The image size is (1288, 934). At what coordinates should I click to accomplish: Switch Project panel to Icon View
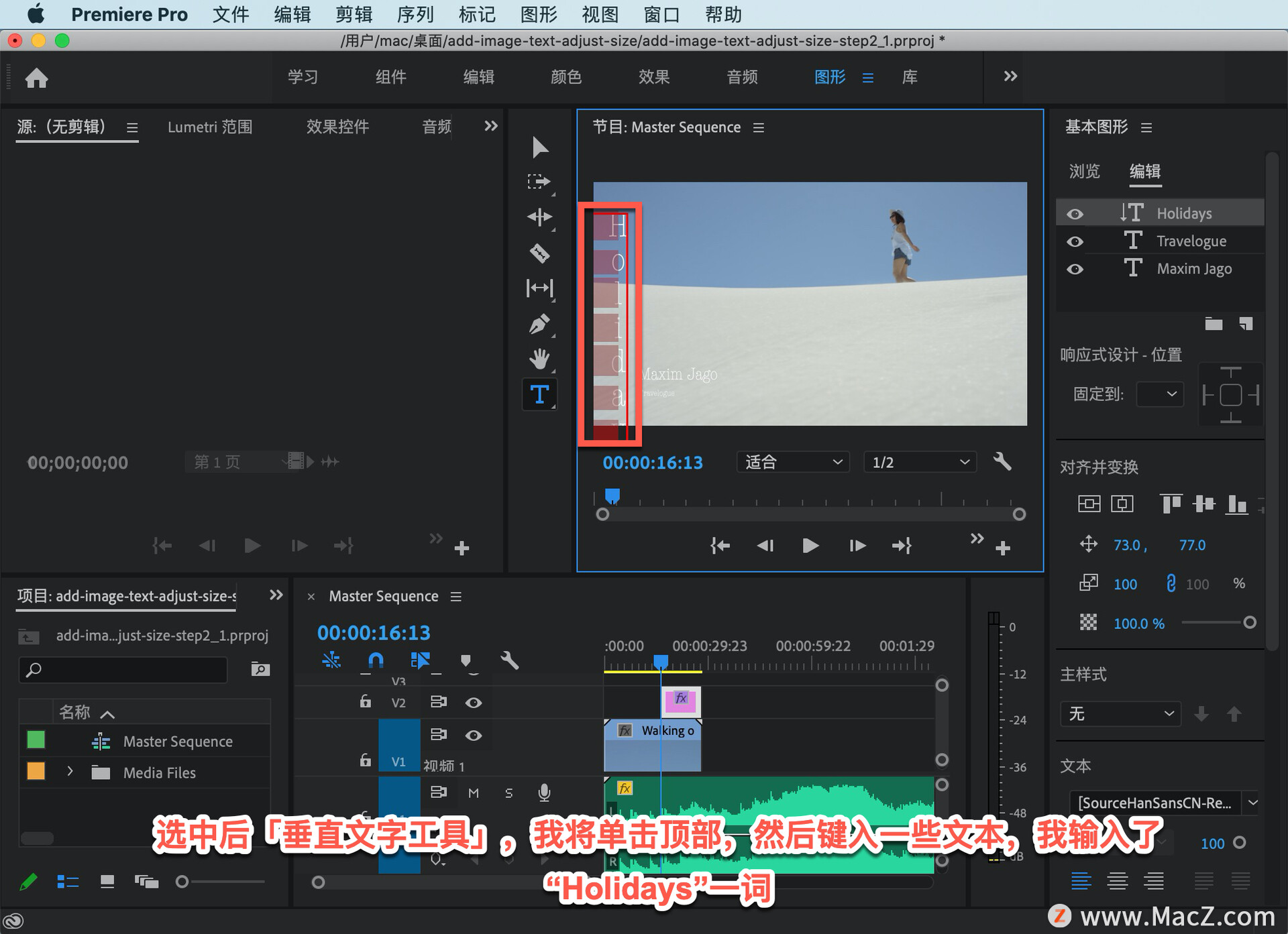pyautogui.click(x=107, y=882)
